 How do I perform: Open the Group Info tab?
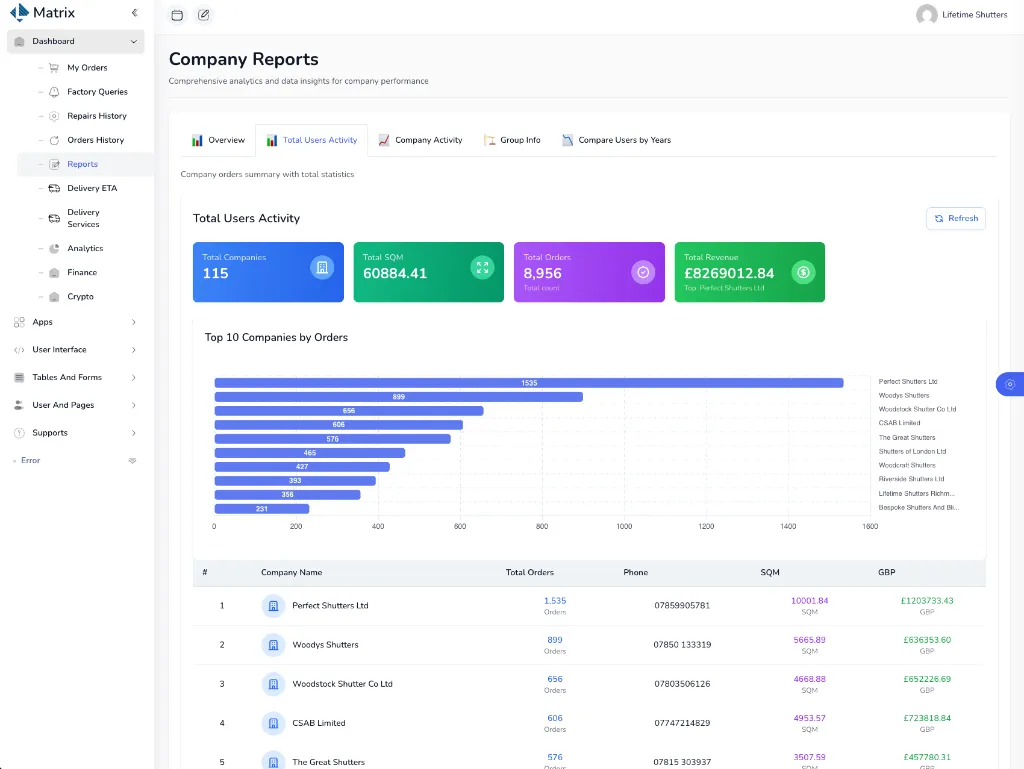click(512, 140)
